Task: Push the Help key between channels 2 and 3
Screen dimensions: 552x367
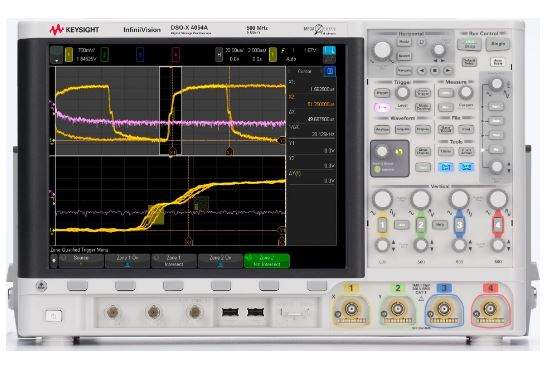Action: [440, 224]
